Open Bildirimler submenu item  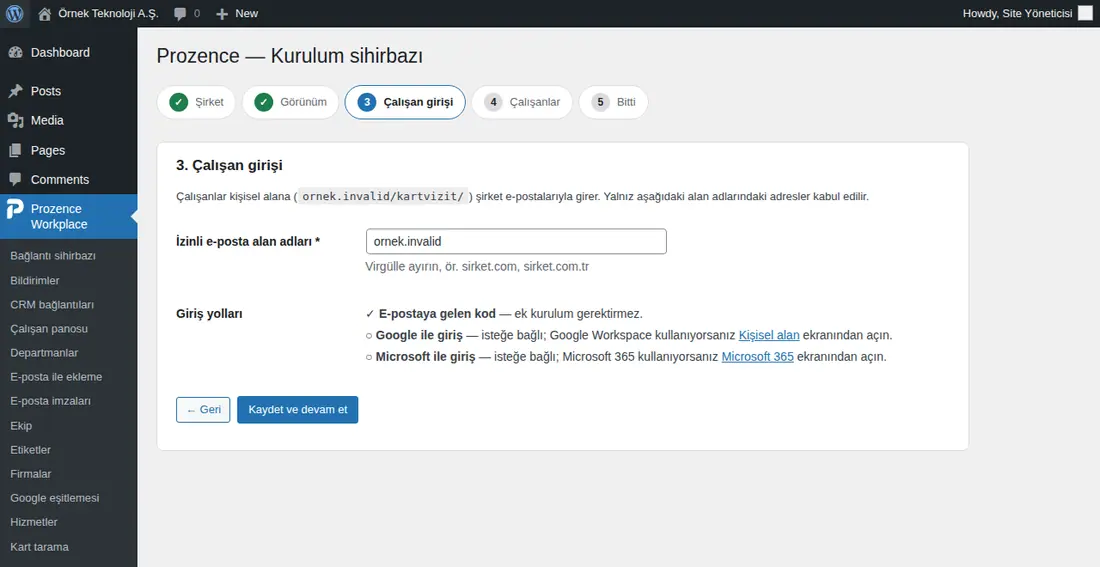coord(35,281)
